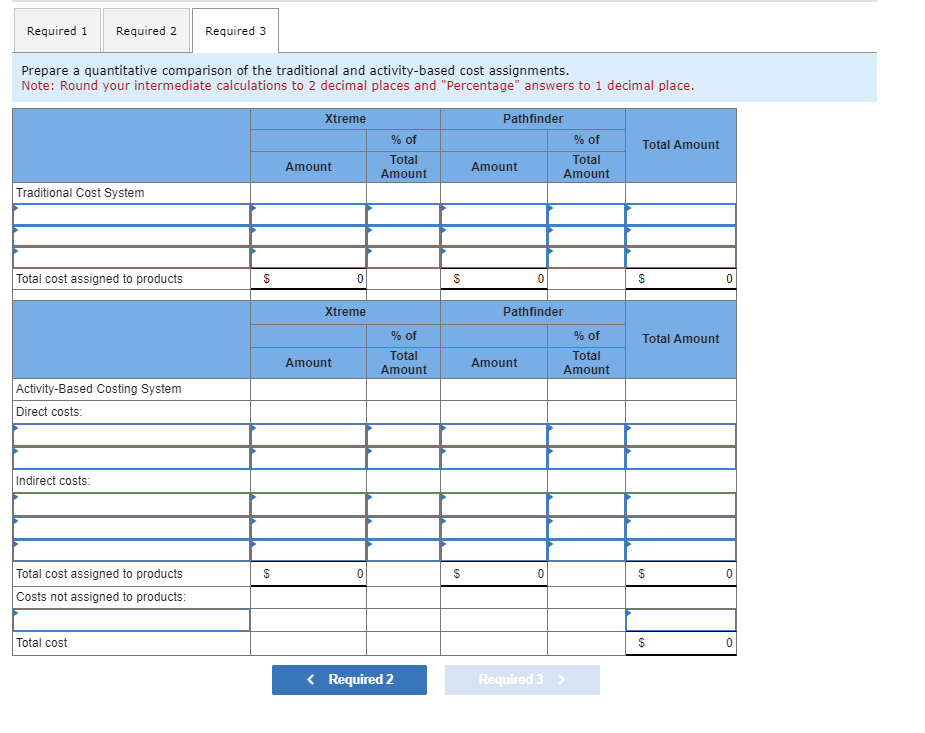Viewport: 925px width, 733px height.
Task: Click Pathfinder percent field in third Traditional row
Action: [x=586, y=258]
